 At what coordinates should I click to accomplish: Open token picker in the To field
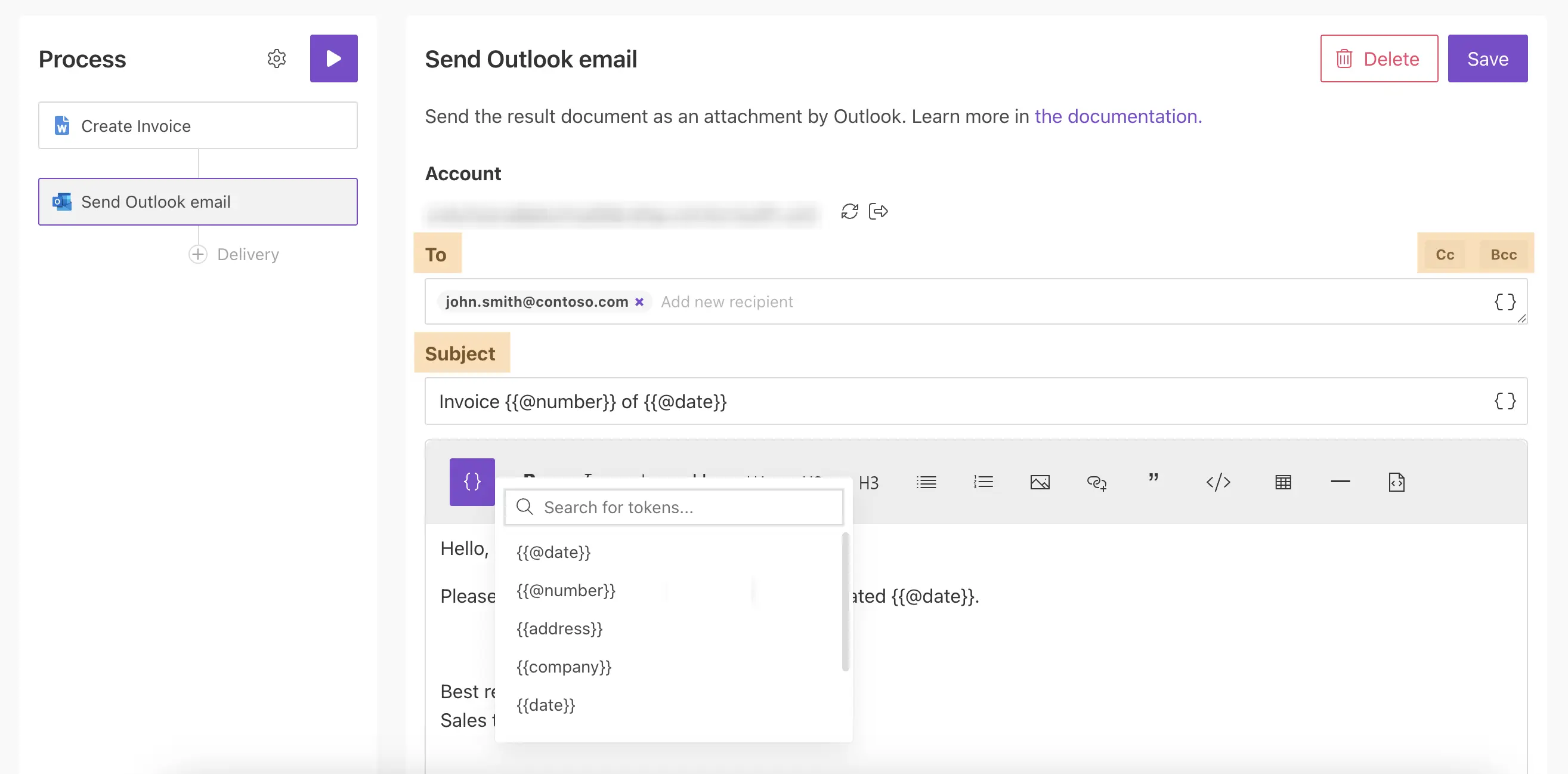(1504, 302)
